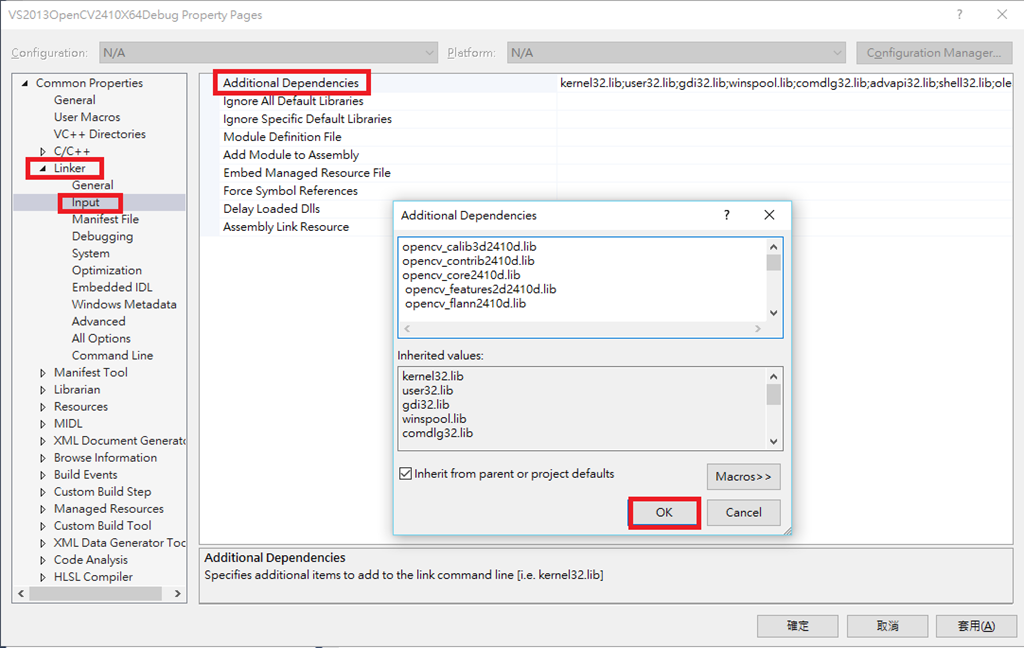Screen dimensions: 1024x648
Task: Select Input under Linker
Action: (86, 202)
